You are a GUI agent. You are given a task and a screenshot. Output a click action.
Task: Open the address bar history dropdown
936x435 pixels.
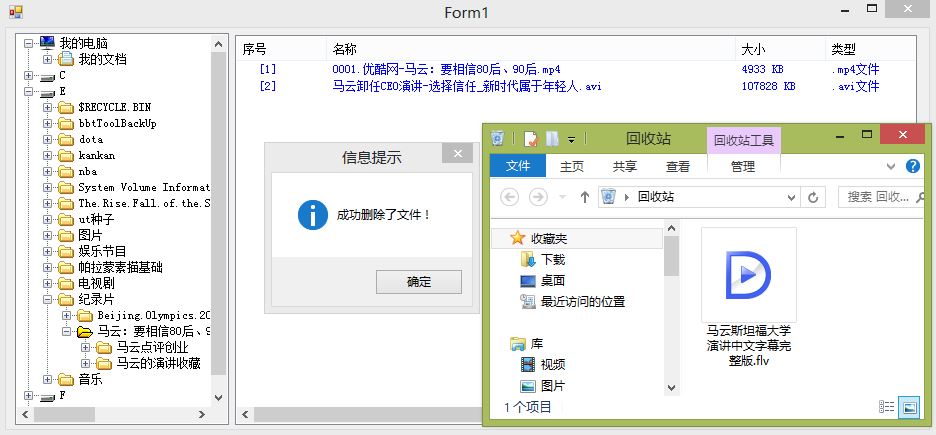point(792,197)
